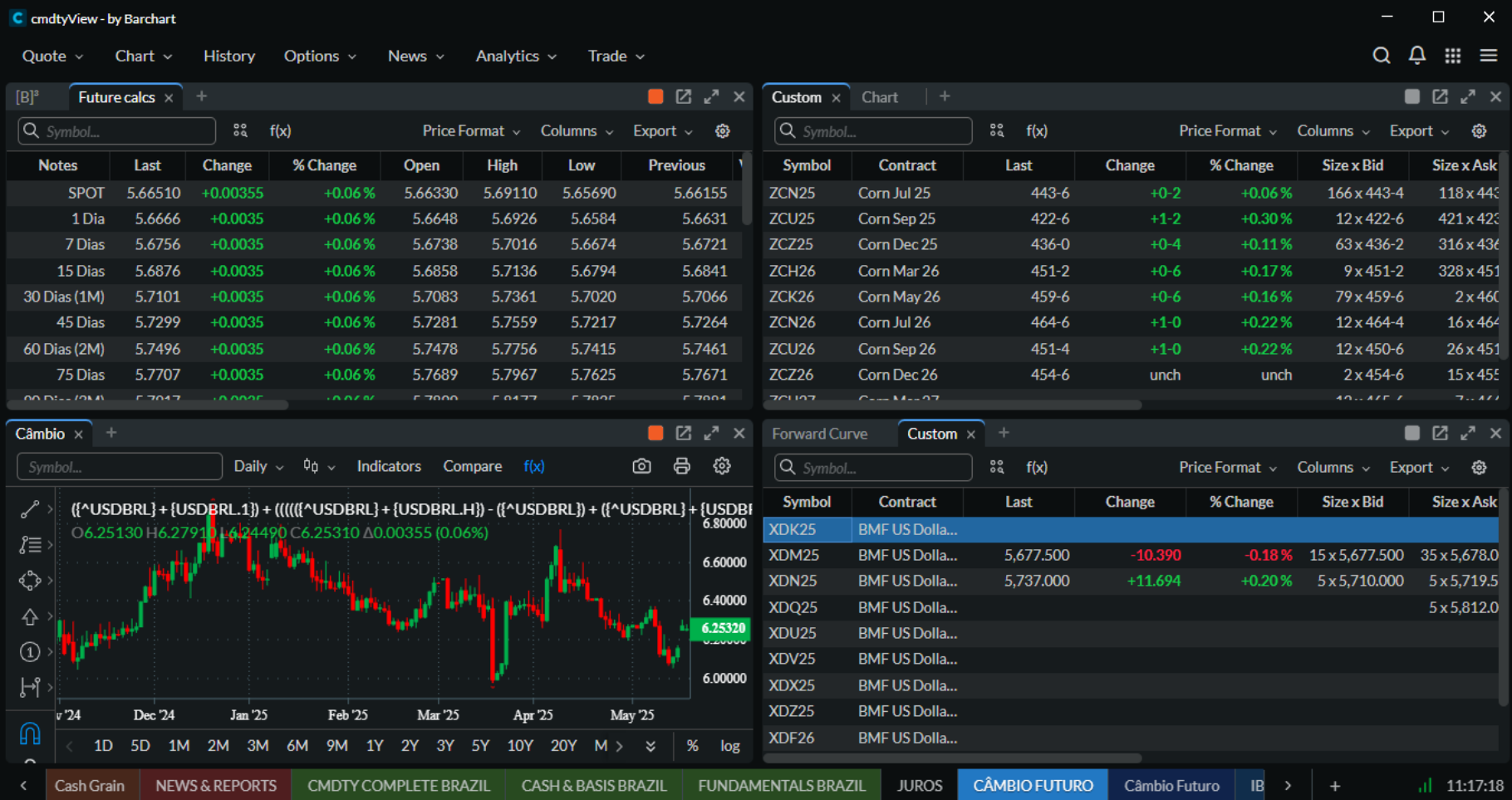Screen dimensions: 1512x800
Task: Open f(x) expression in Future calcs panel
Action: (x=280, y=130)
